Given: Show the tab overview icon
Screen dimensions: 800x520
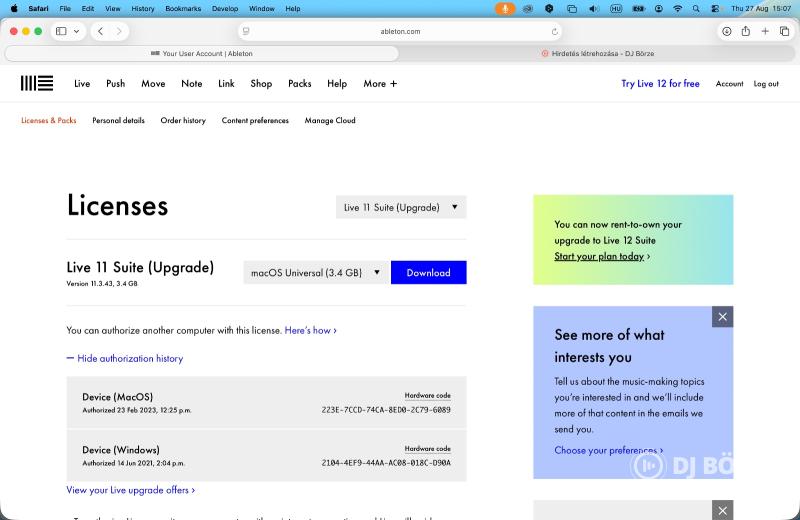Looking at the screenshot, I should point(784,31).
